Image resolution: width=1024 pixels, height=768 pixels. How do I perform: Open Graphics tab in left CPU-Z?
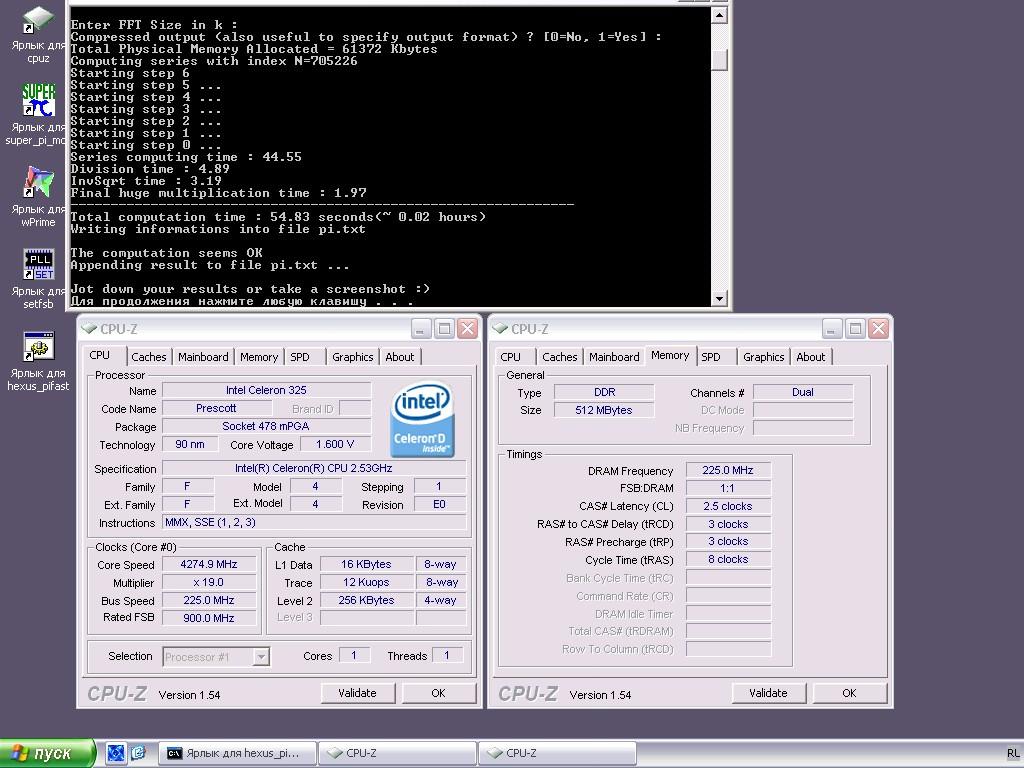pyautogui.click(x=352, y=357)
